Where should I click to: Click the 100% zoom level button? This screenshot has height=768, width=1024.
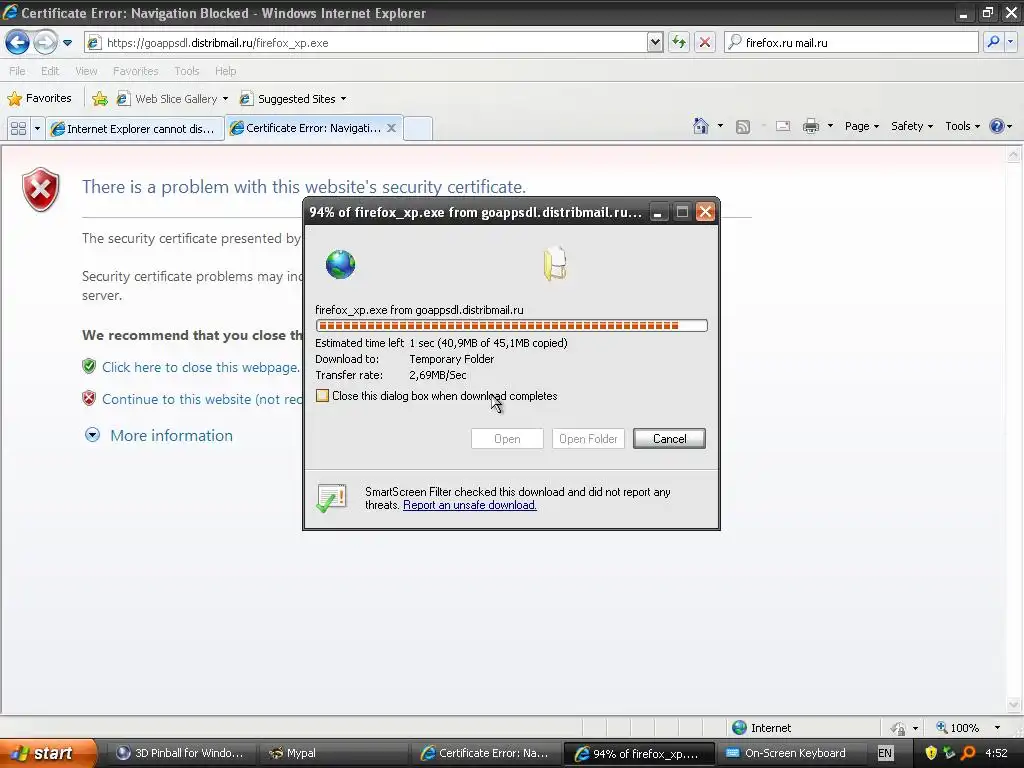tap(957, 728)
